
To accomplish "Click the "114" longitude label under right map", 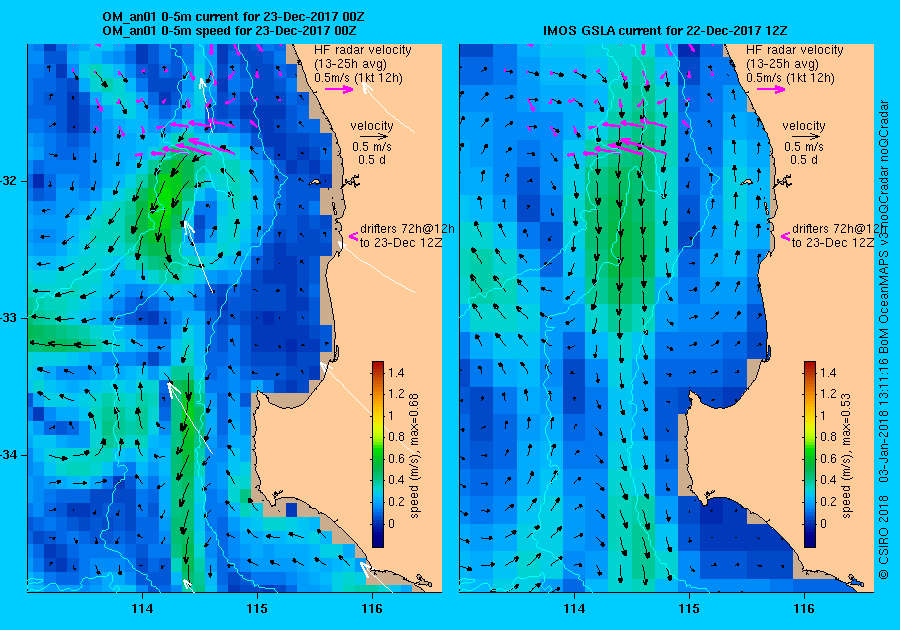I will 575,609.
